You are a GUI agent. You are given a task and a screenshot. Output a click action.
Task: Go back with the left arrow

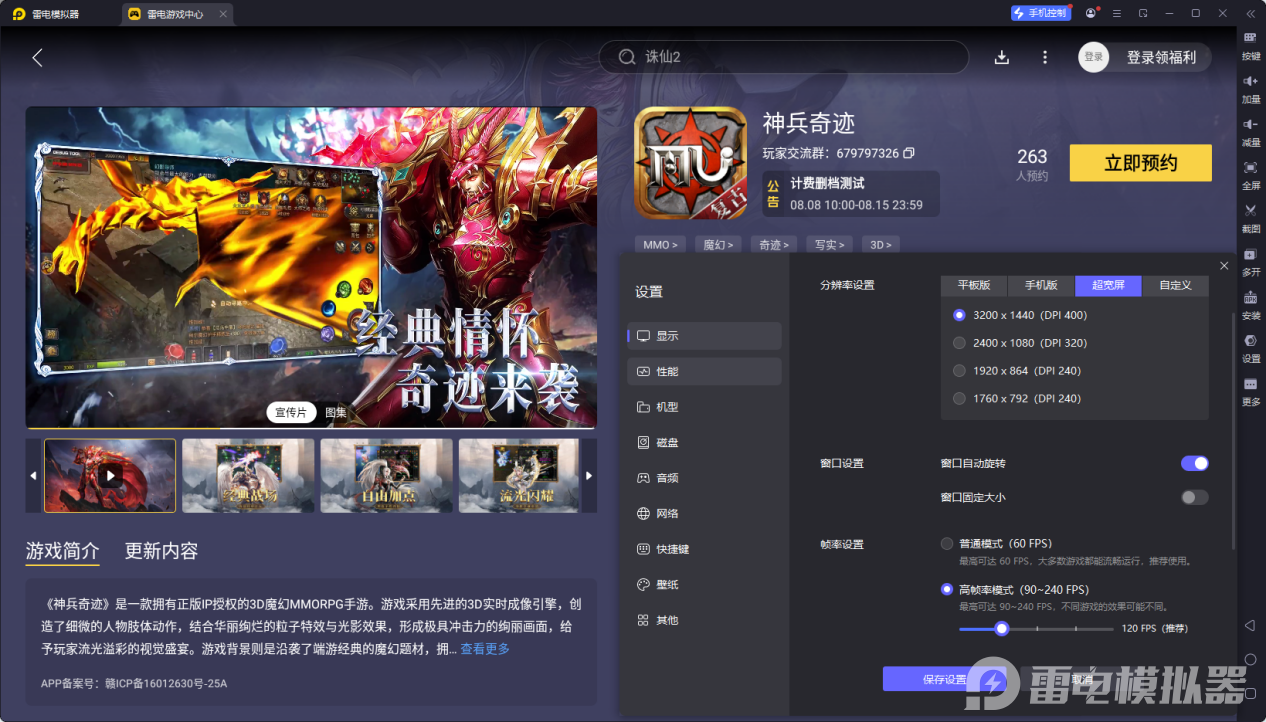pyautogui.click(x=37, y=57)
